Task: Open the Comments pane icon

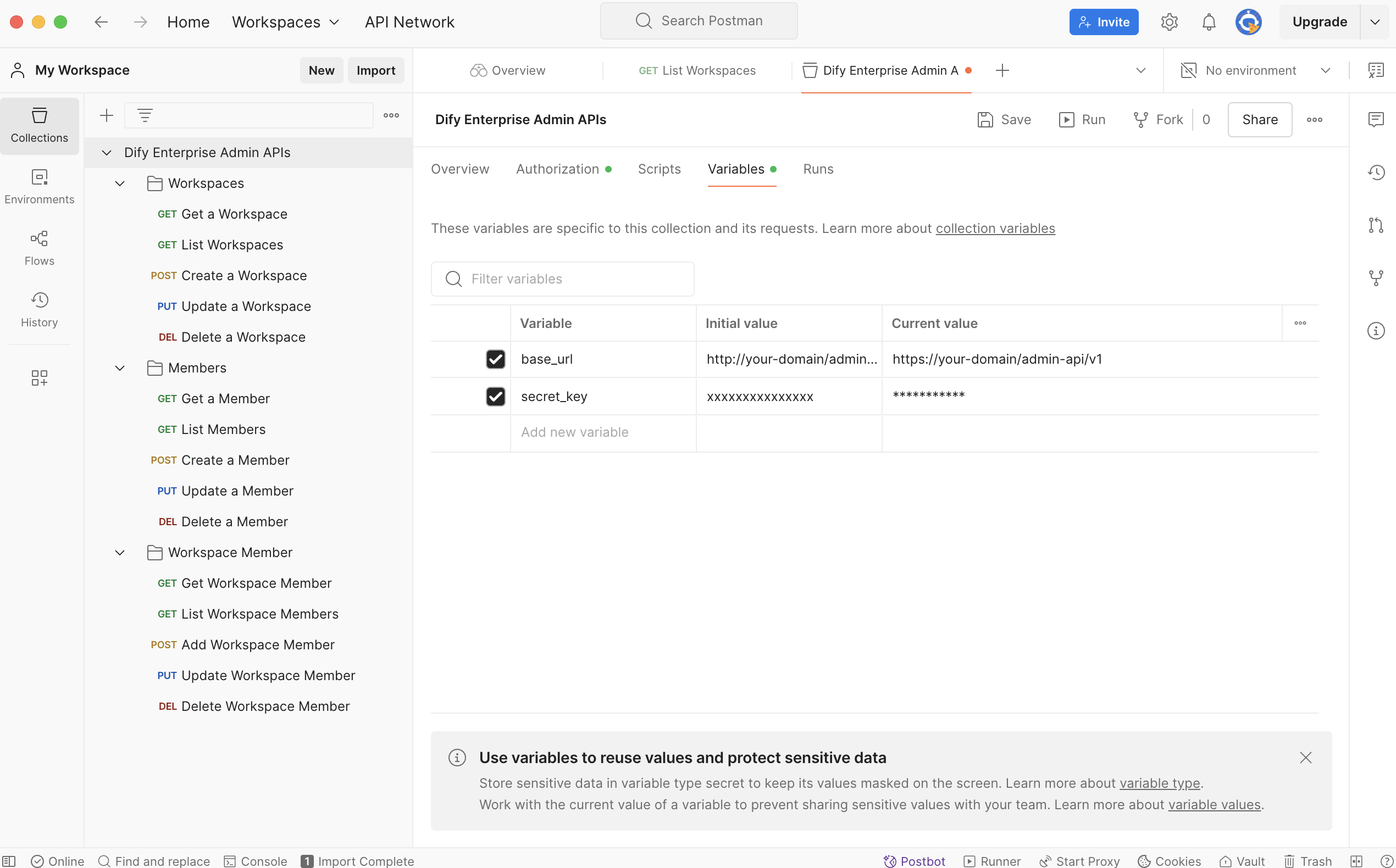Action: click(1375, 119)
